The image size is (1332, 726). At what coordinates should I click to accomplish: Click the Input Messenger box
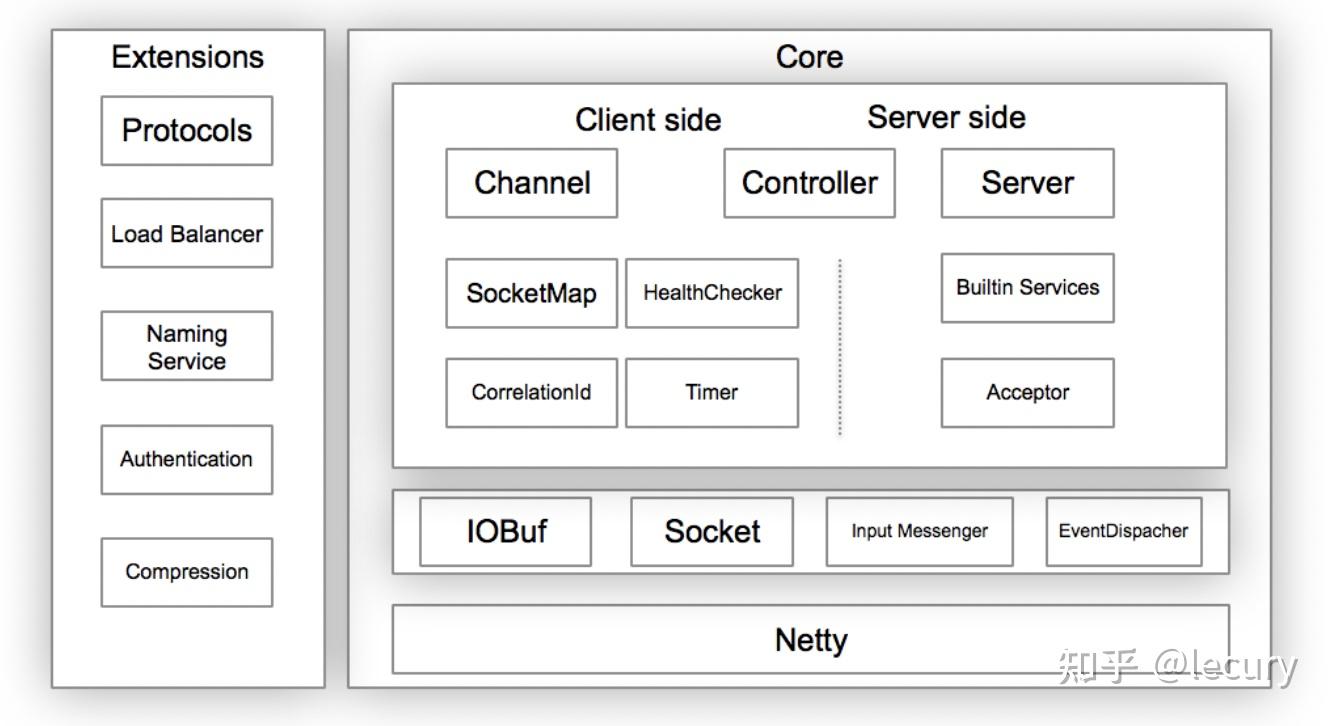pyautogui.click(x=919, y=531)
